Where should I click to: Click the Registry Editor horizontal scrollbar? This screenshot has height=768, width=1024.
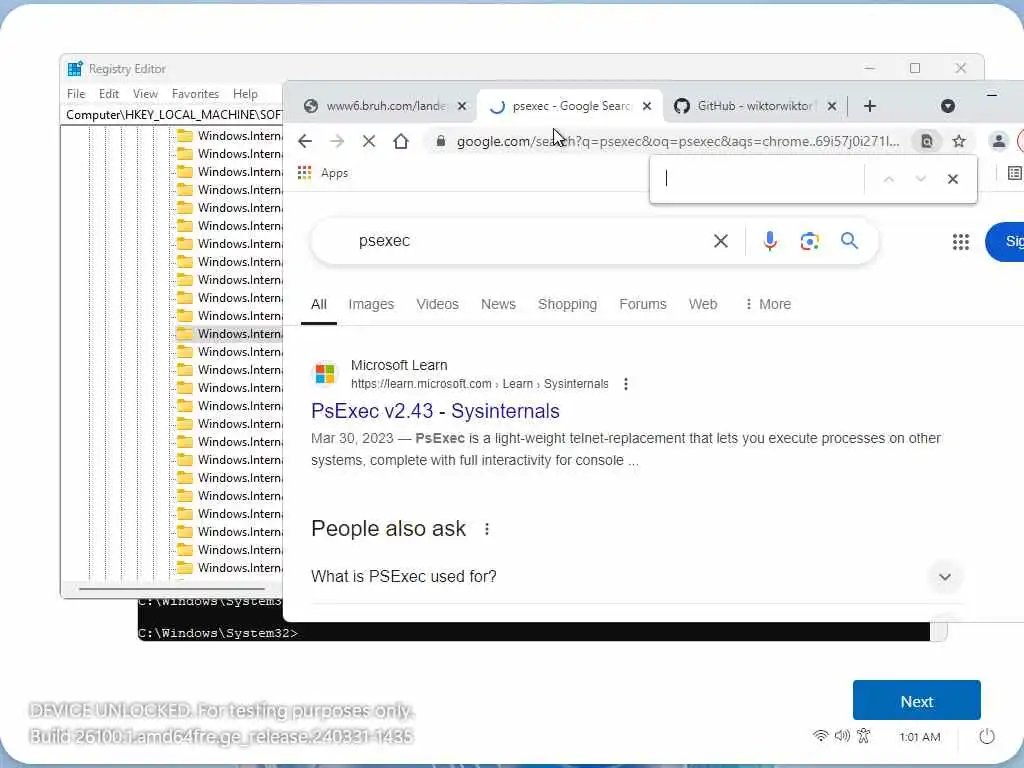pyautogui.click(x=172, y=589)
